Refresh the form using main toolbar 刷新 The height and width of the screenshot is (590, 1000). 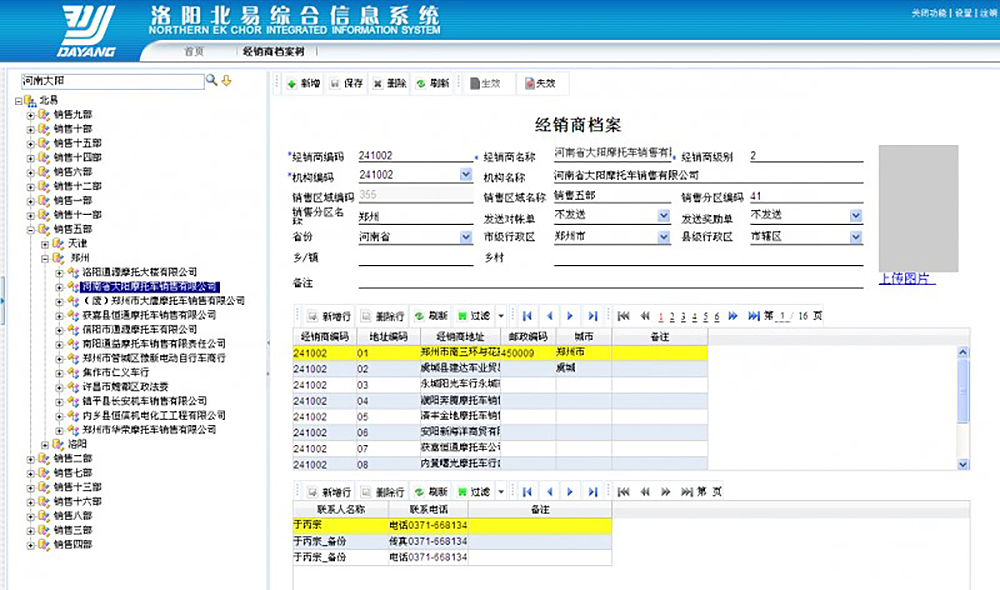click(x=432, y=84)
